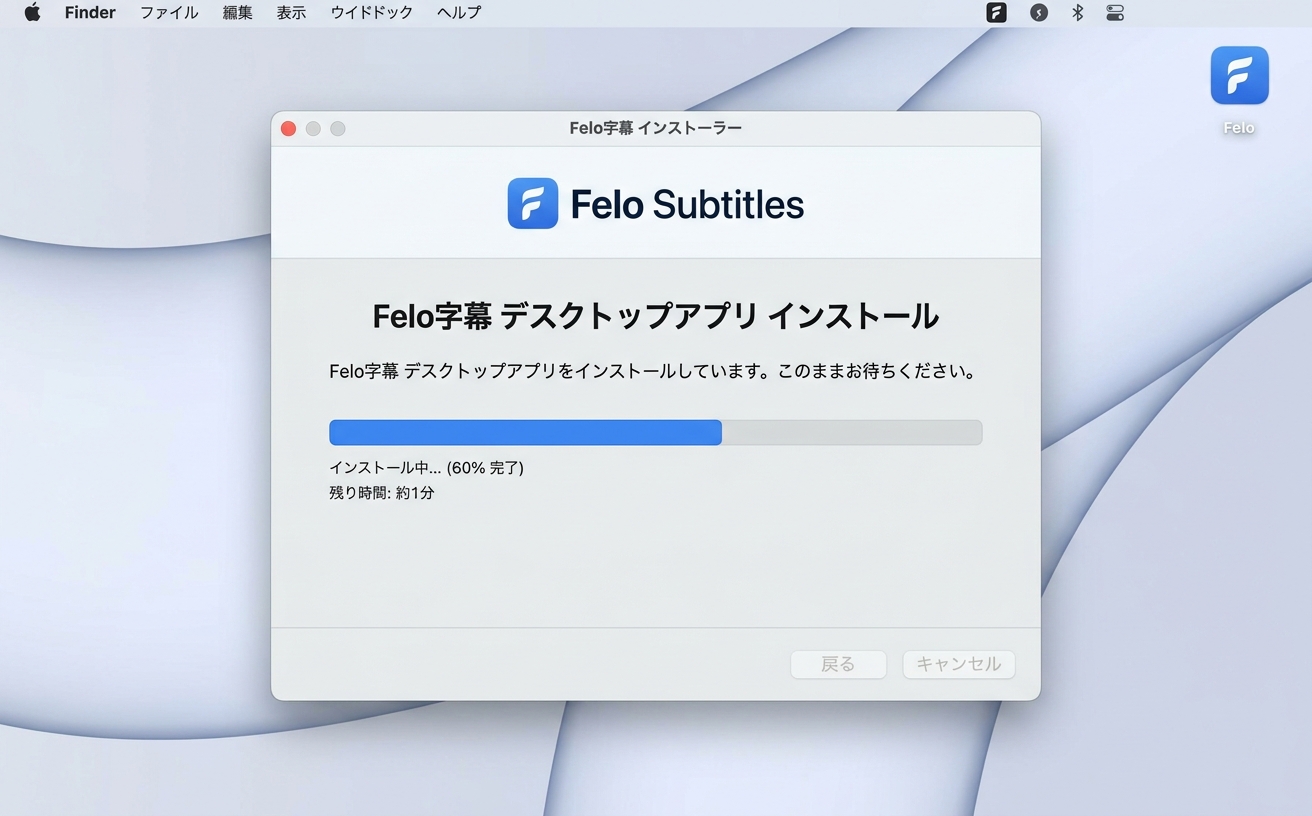Open the ヘルプ menu
The width and height of the screenshot is (1312, 816).
tap(459, 13)
